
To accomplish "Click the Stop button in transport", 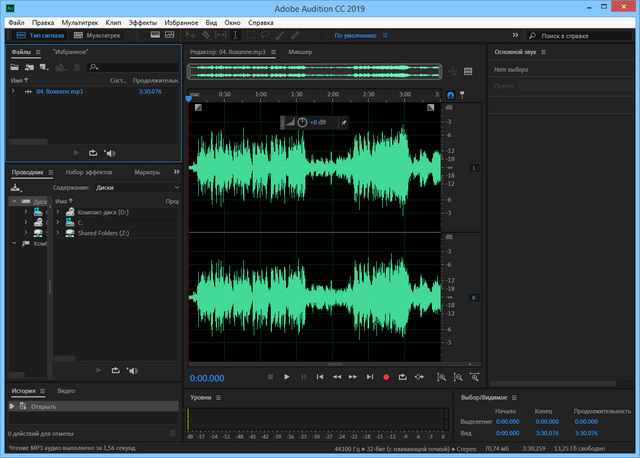I will point(270,377).
